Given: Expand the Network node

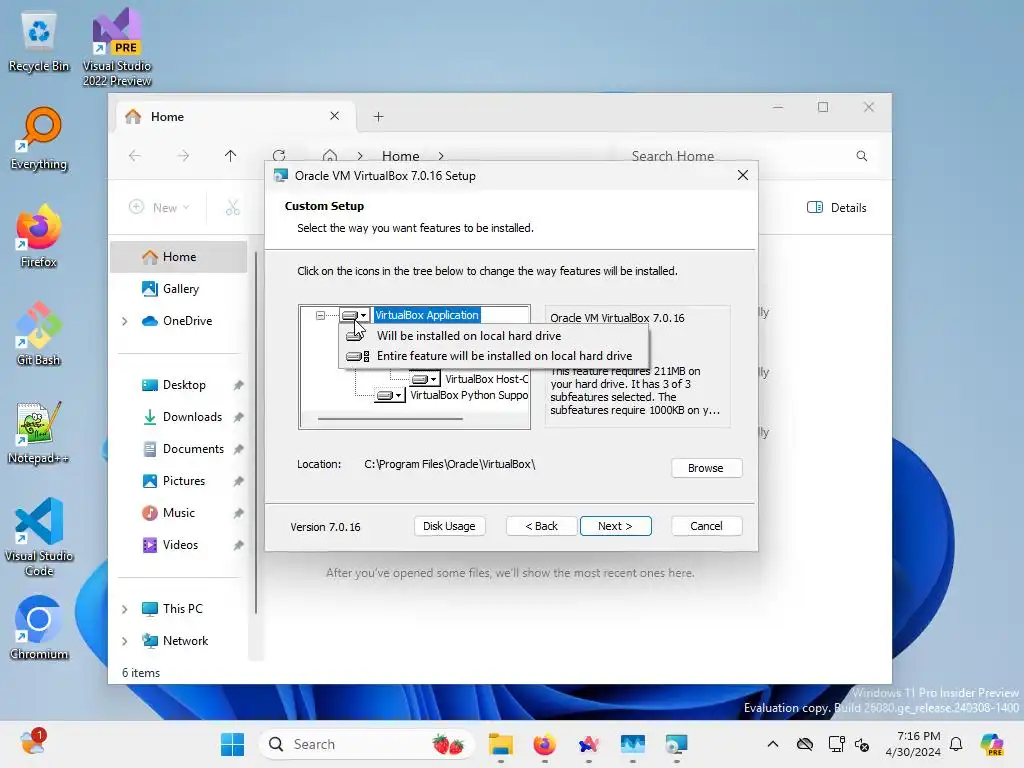Looking at the screenshot, I should pyautogui.click(x=125, y=641).
